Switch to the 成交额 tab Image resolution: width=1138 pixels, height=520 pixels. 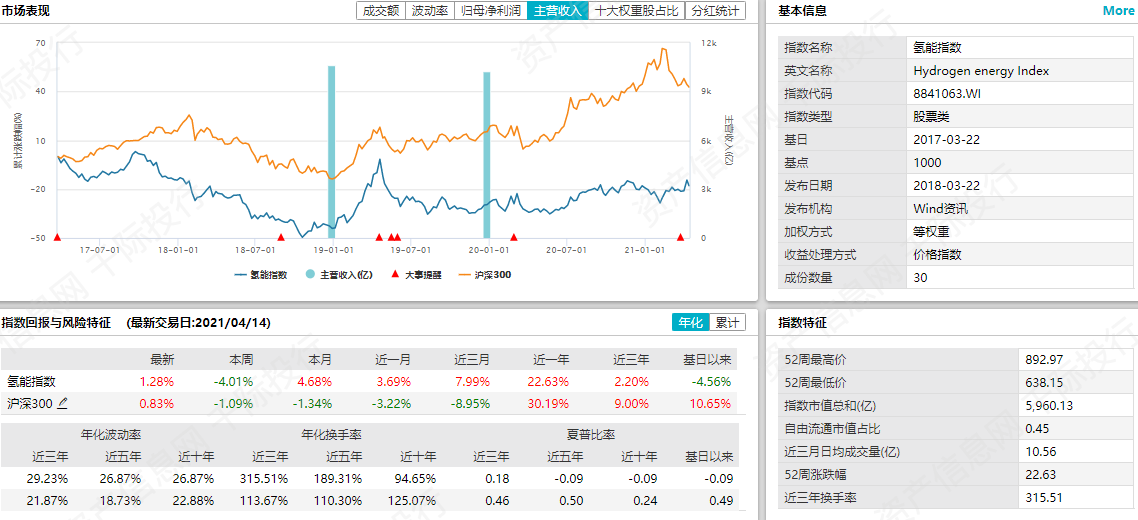(381, 11)
